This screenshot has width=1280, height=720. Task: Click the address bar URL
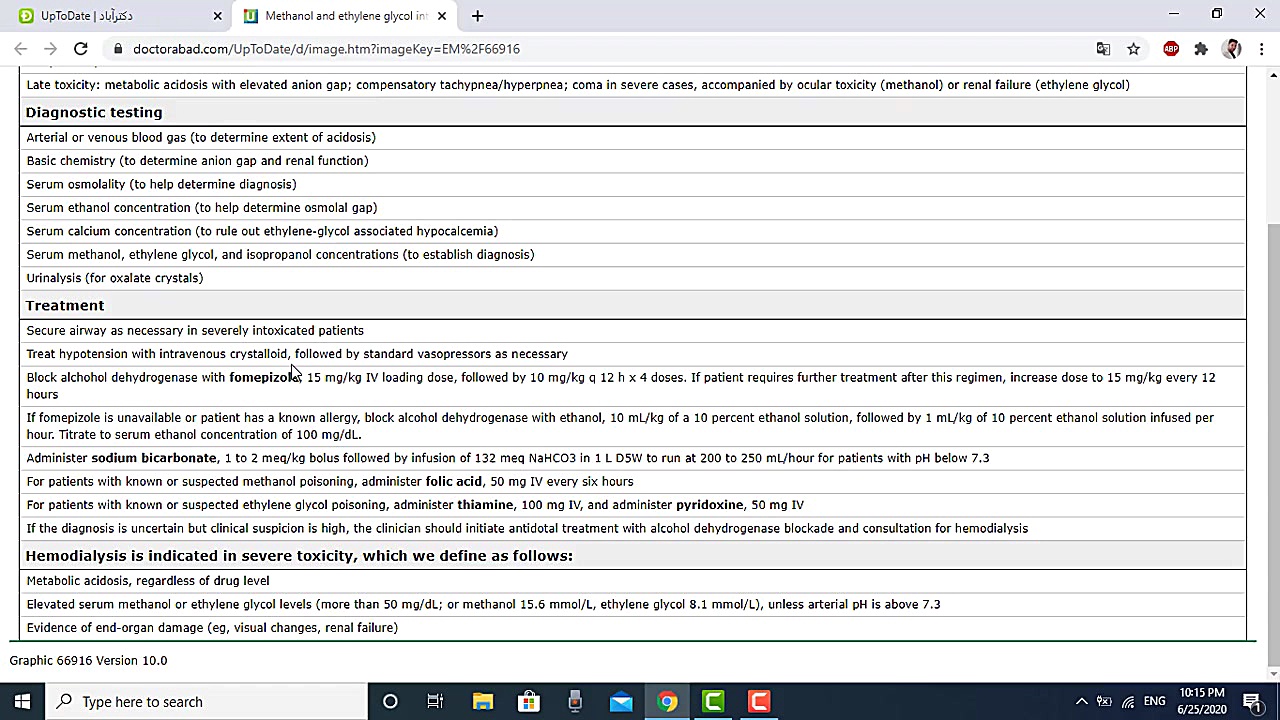coord(326,49)
